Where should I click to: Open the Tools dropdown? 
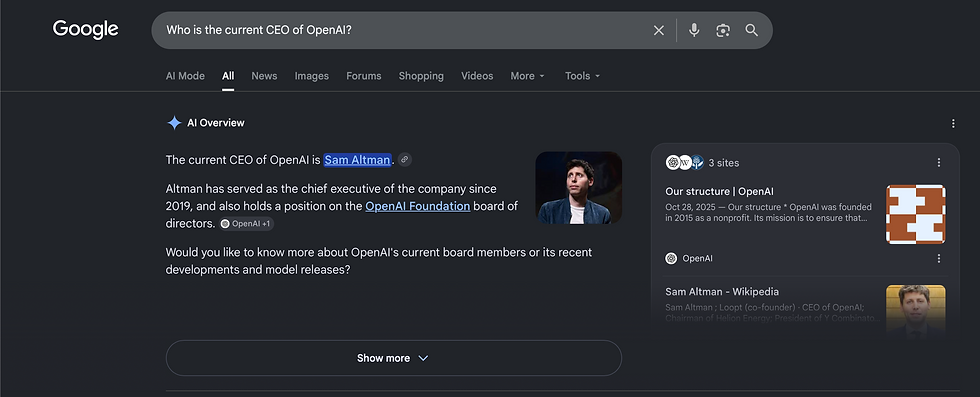tap(582, 76)
